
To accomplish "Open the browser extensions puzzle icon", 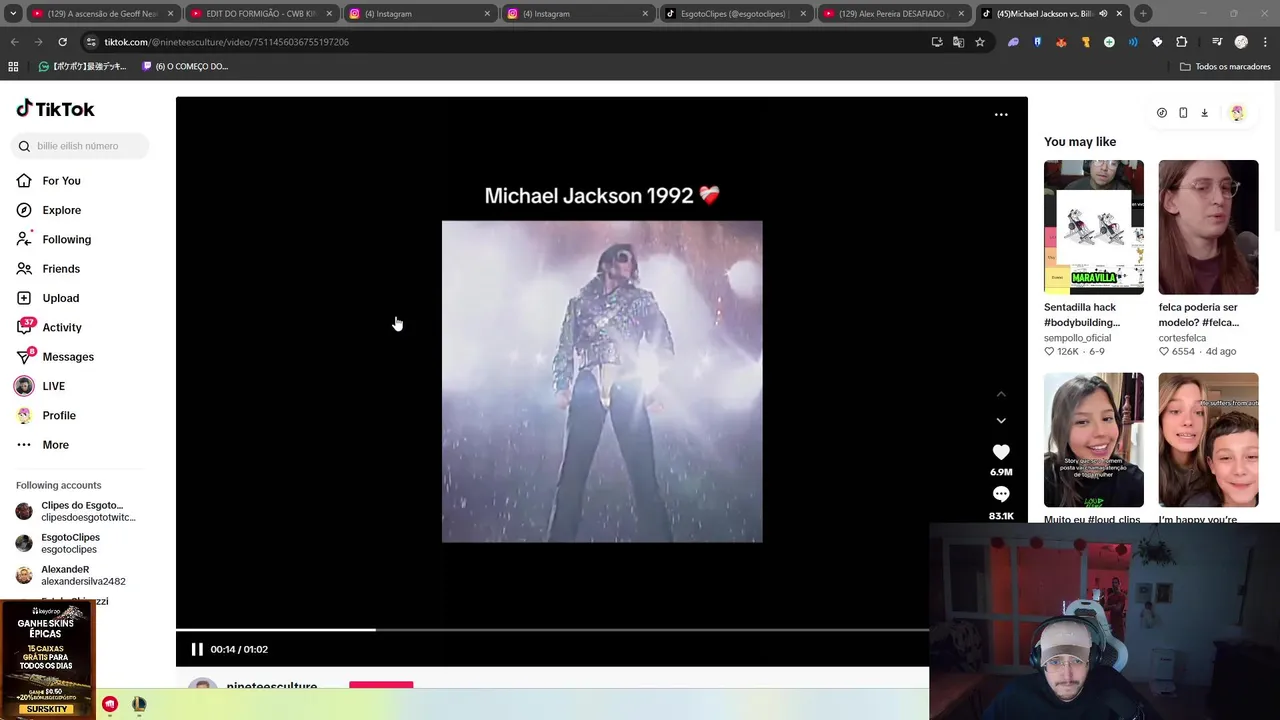I will click(x=1181, y=42).
